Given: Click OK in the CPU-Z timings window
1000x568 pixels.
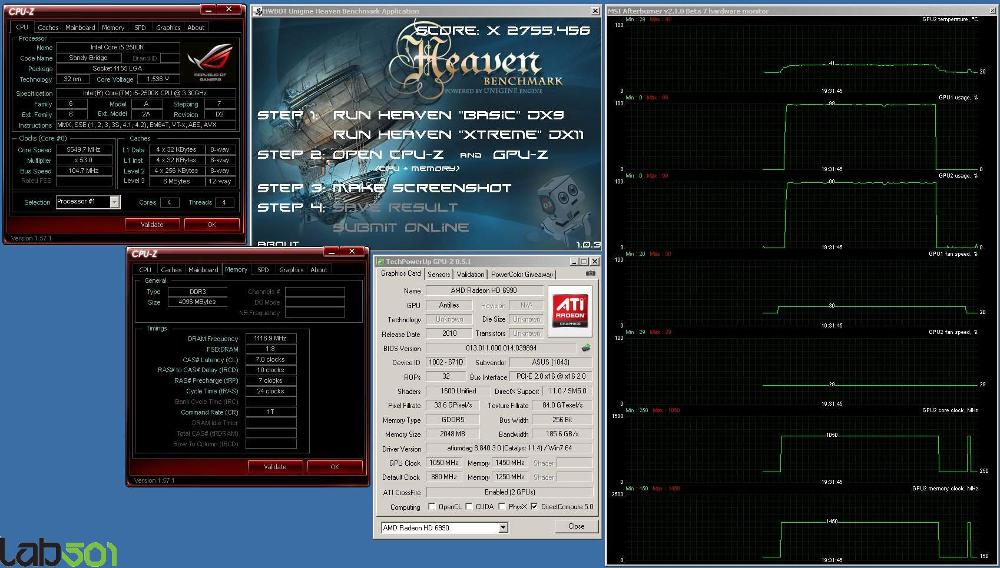Looking at the screenshot, I should (x=335, y=467).
